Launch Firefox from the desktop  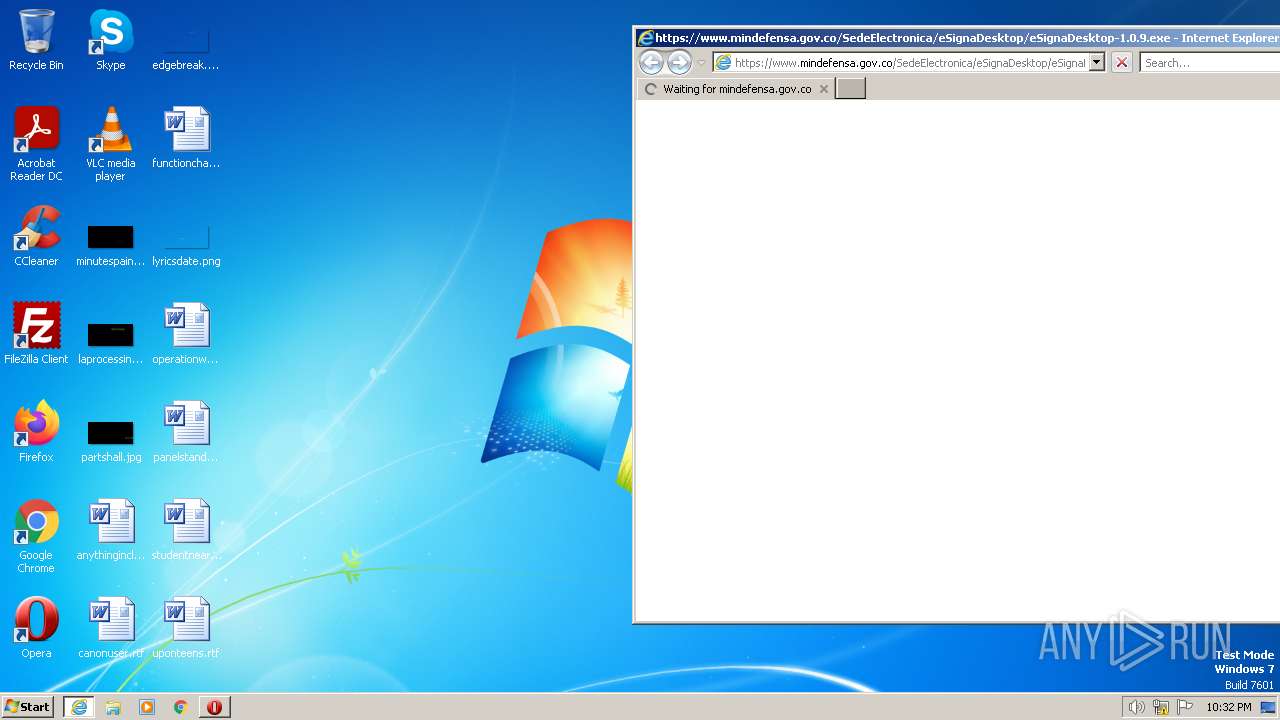pyautogui.click(x=36, y=432)
